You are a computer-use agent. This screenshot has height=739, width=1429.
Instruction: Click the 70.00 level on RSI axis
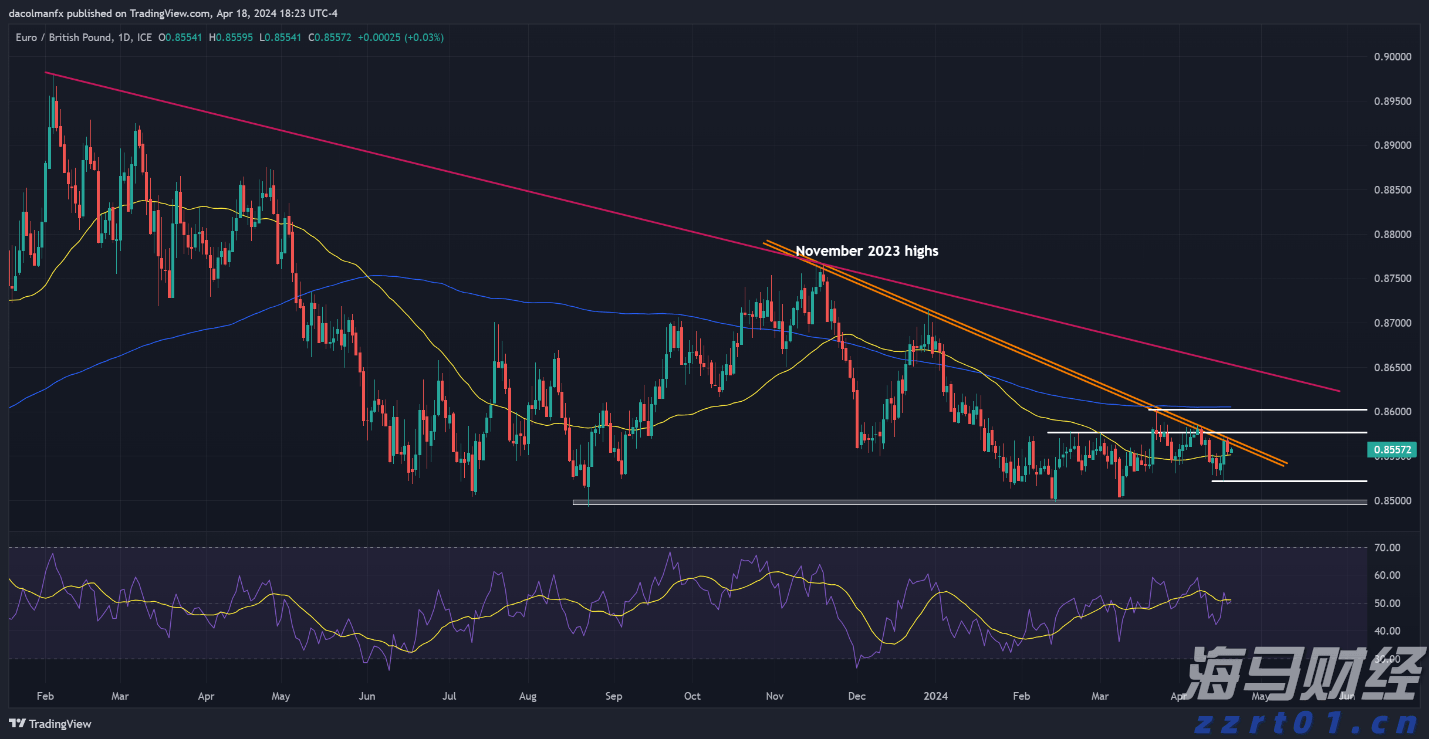point(1386,548)
